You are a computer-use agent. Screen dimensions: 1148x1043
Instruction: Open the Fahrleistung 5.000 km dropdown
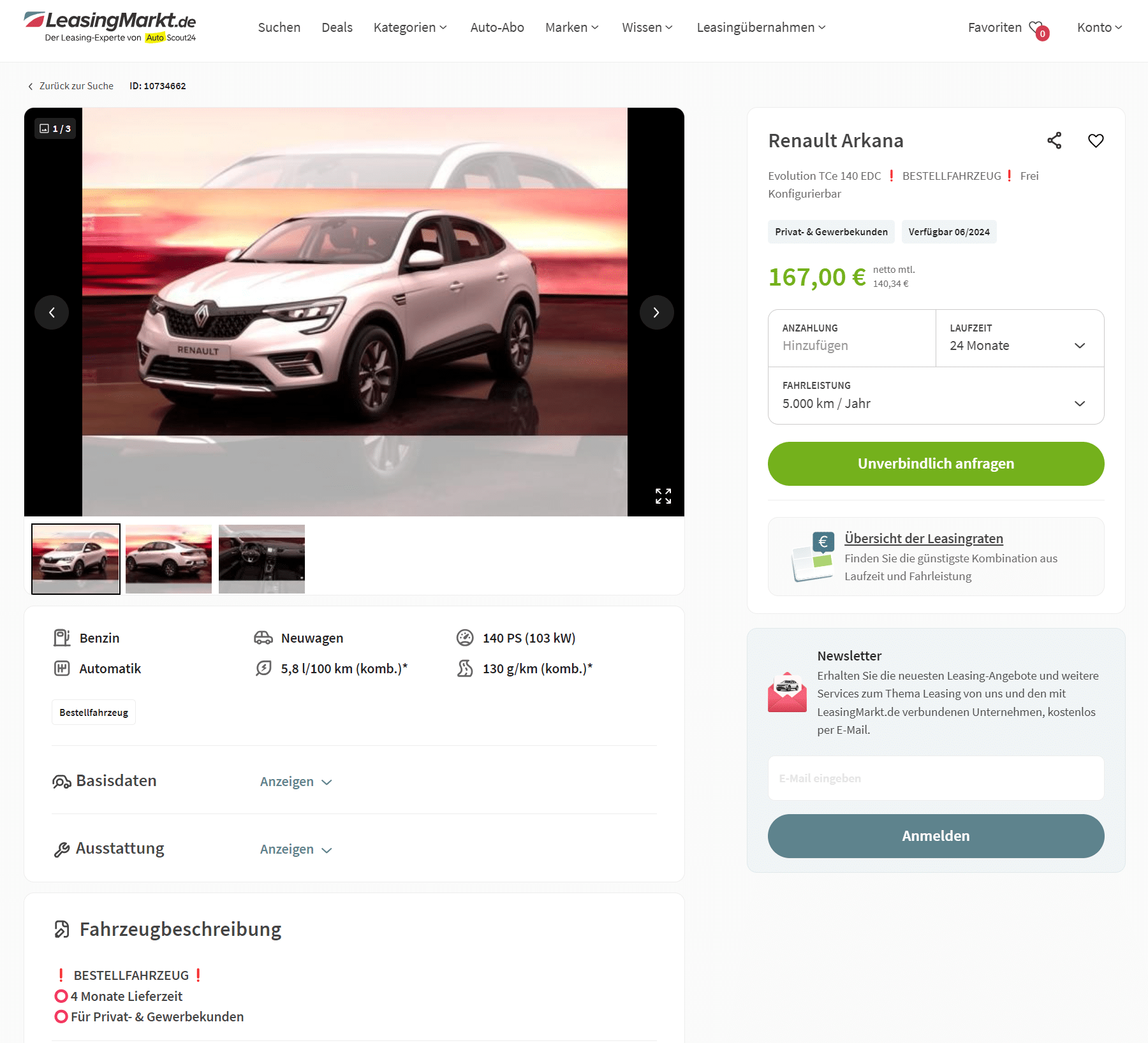coord(936,396)
